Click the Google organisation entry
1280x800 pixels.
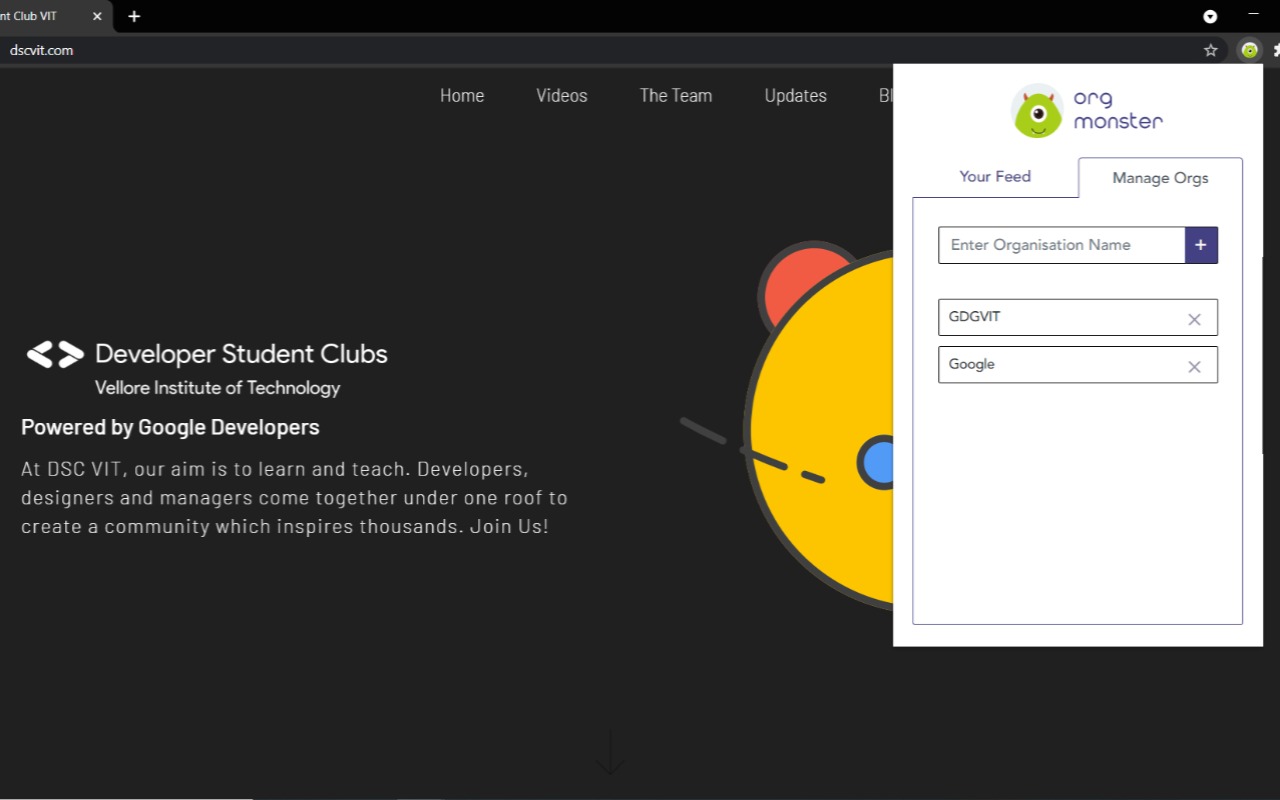pos(1078,364)
